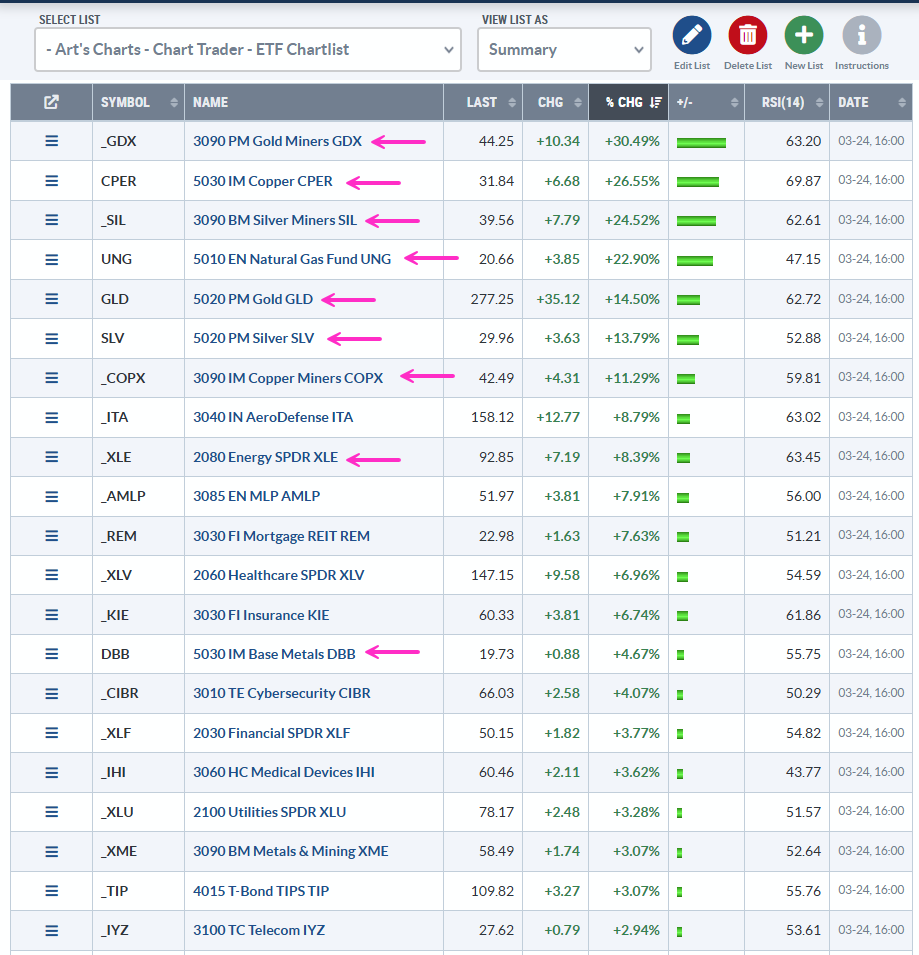The height and width of the screenshot is (955, 919).
Task: Open the row menu icon for _ITA
Action: pos(52,418)
